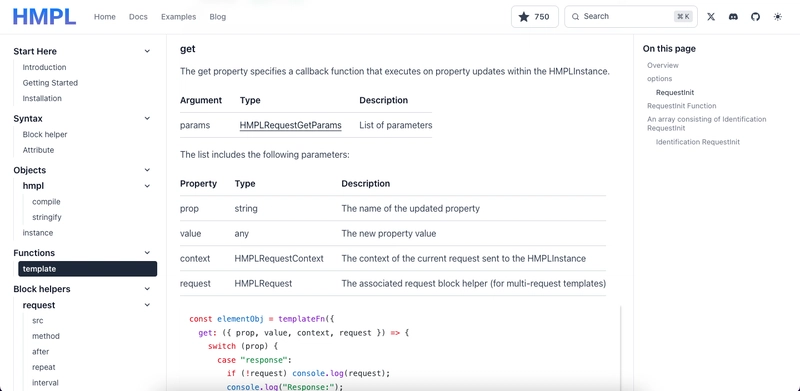Focus the Search input field

pos(631,16)
